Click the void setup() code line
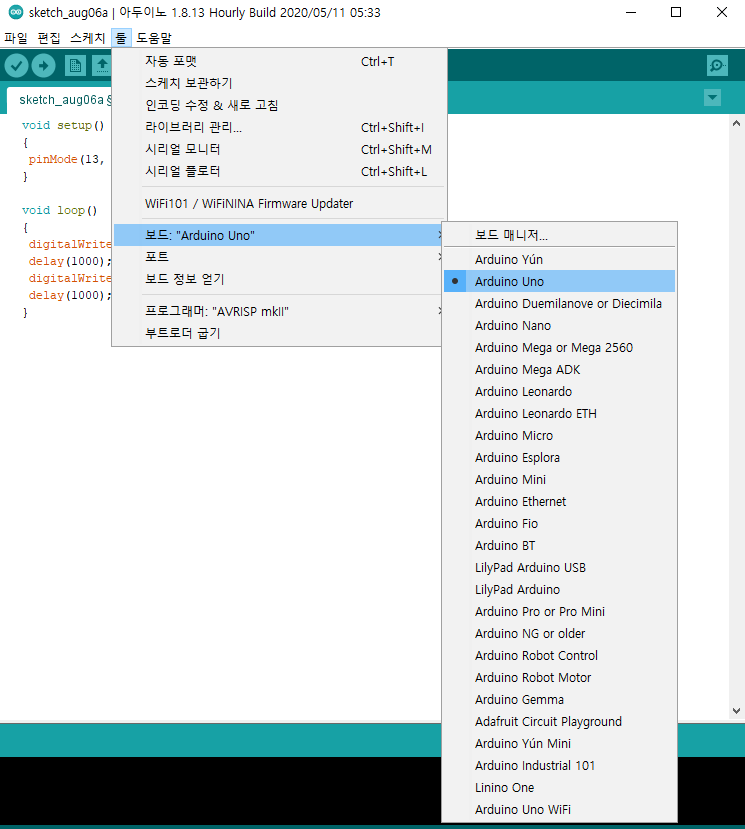Screen dimensions: 745x829 [x=63, y=125]
